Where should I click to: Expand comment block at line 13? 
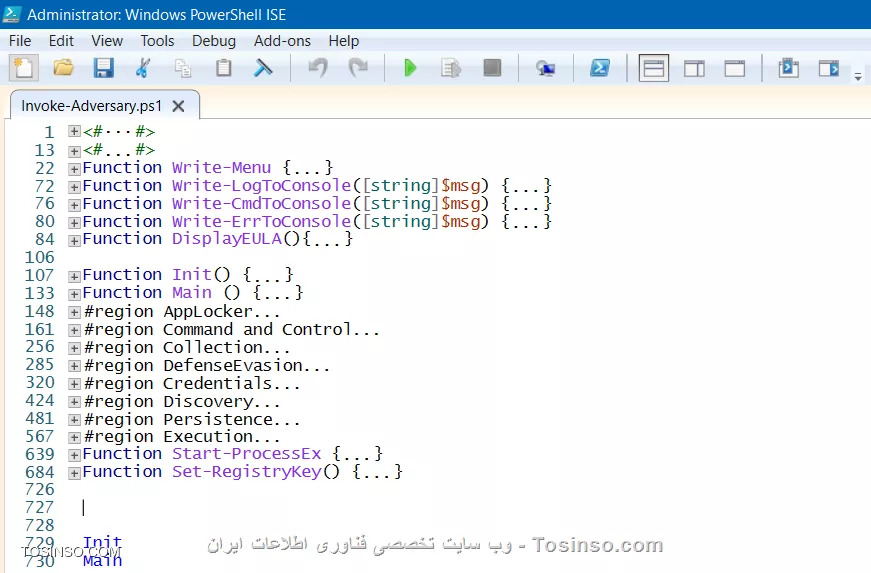[74, 150]
